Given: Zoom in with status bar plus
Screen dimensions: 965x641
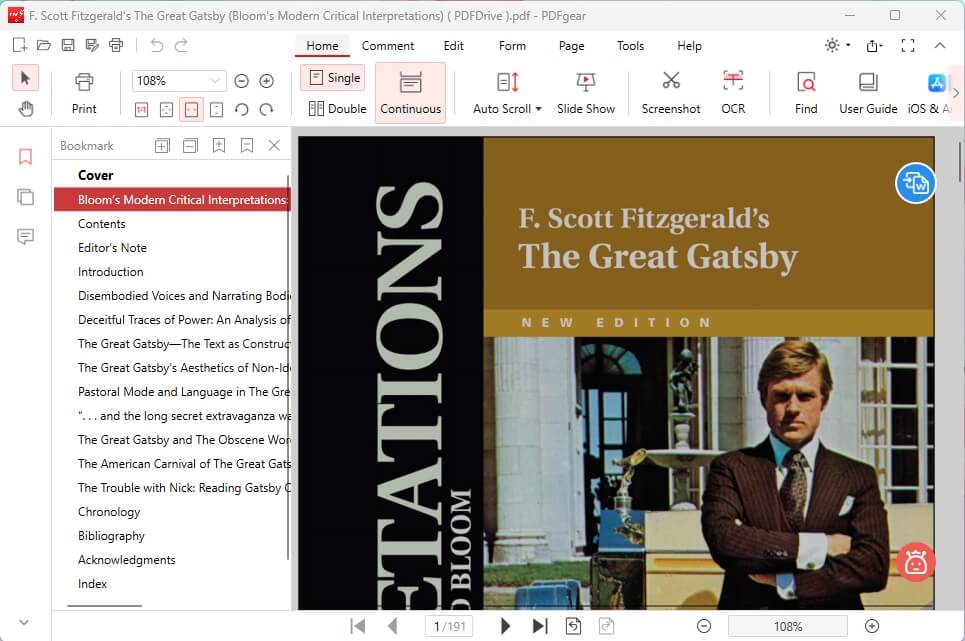Looking at the screenshot, I should point(871,626).
